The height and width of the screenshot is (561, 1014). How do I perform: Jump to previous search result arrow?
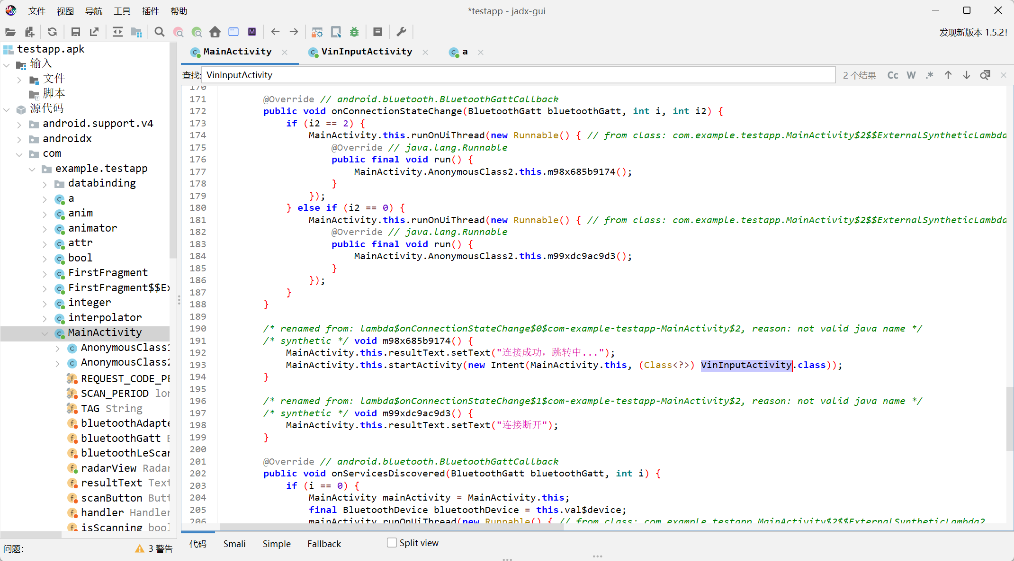click(x=948, y=75)
